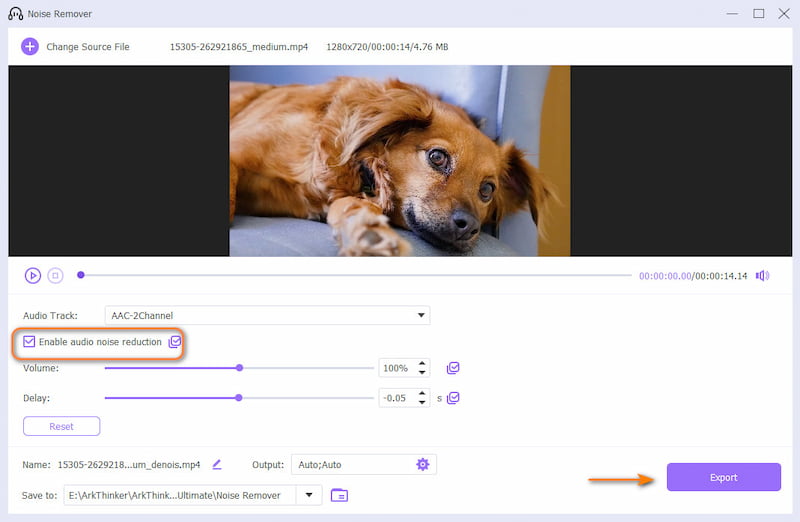The height and width of the screenshot is (522, 800).
Task: Open output settings gear icon
Action: [422, 464]
